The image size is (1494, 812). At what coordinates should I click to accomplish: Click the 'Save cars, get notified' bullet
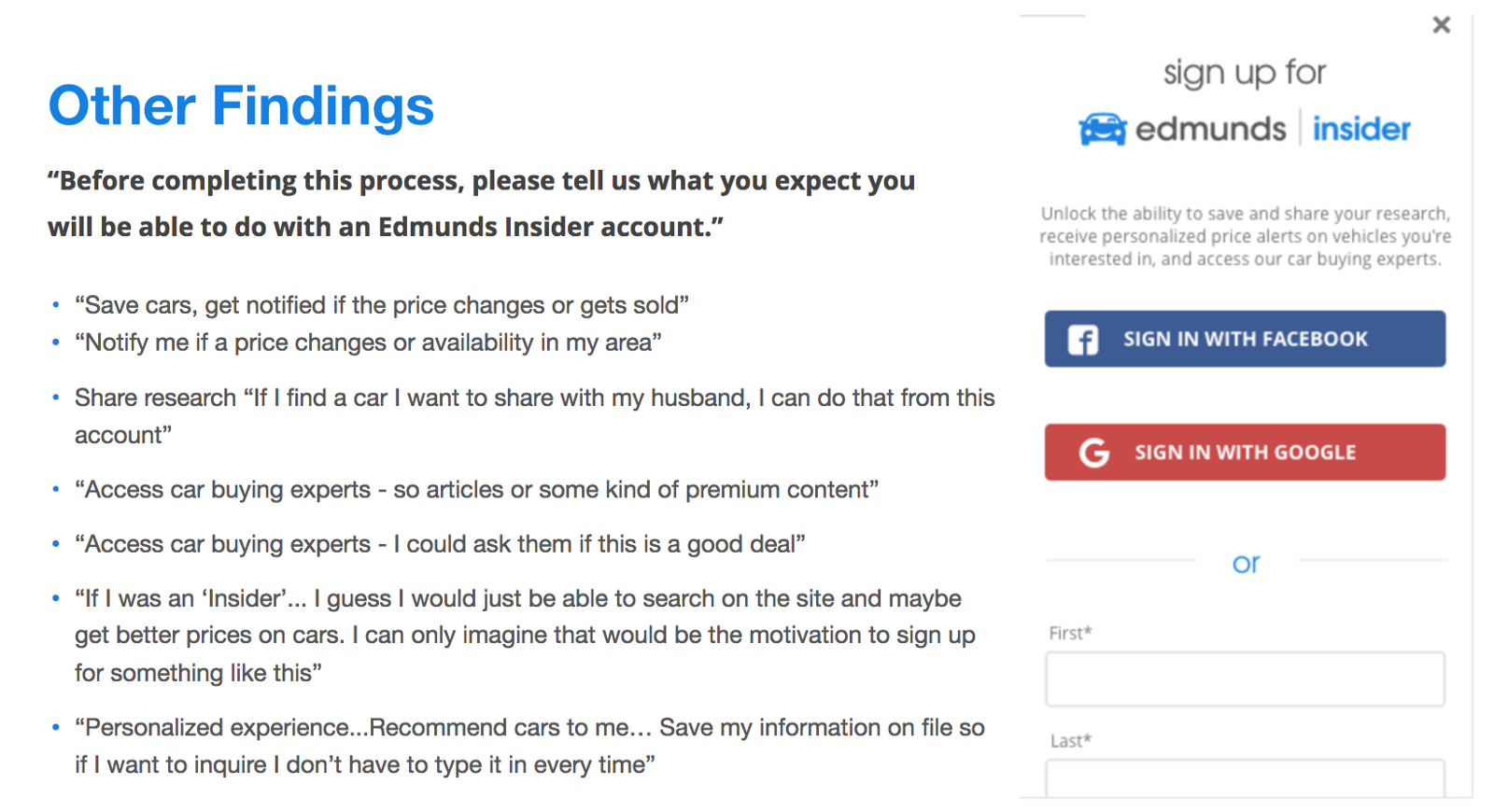coord(382,305)
